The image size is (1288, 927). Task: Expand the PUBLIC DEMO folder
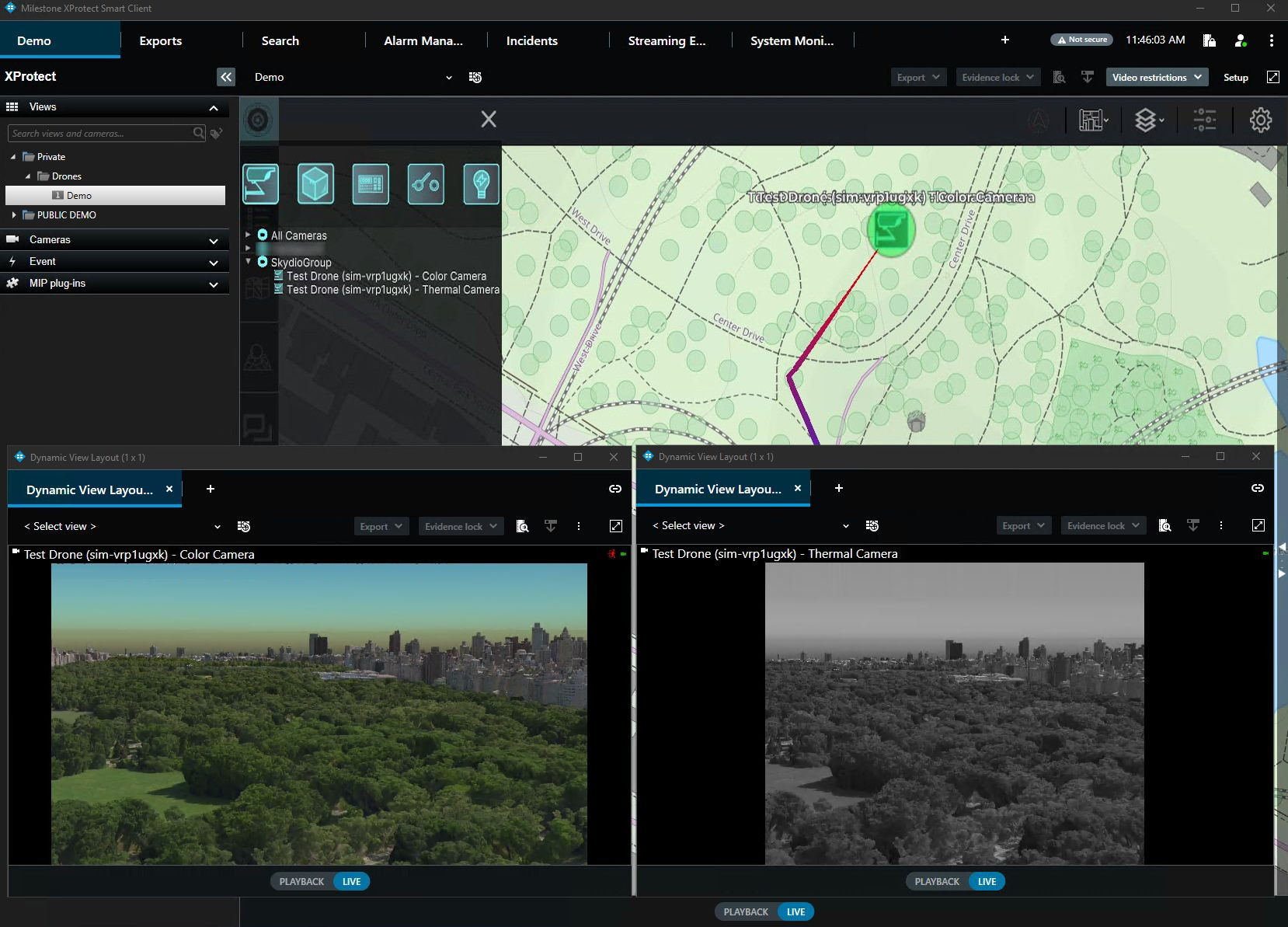[x=14, y=215]
